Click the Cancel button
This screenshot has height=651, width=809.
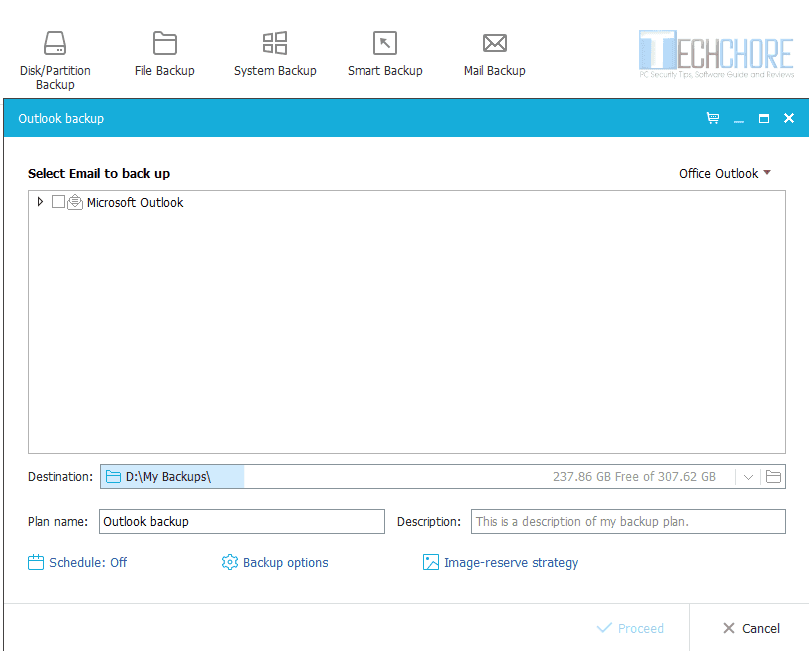[751, 628]
